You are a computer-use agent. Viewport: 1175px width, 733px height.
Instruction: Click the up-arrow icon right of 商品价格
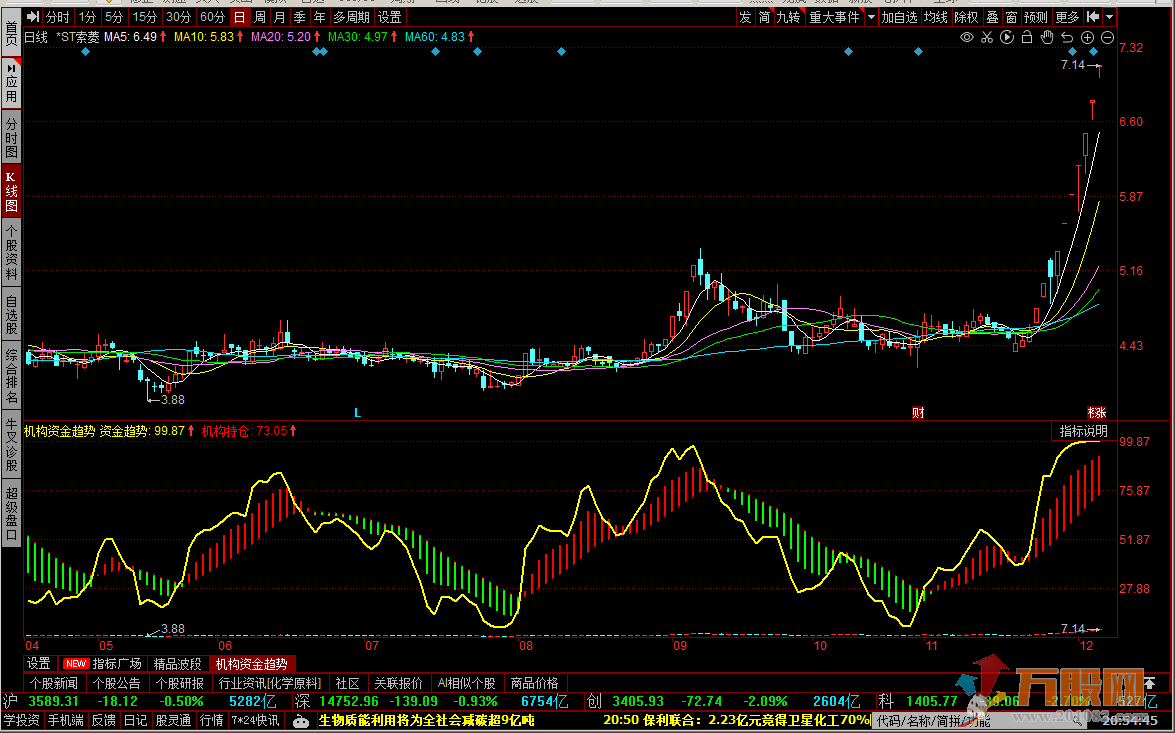(1149, 684)
